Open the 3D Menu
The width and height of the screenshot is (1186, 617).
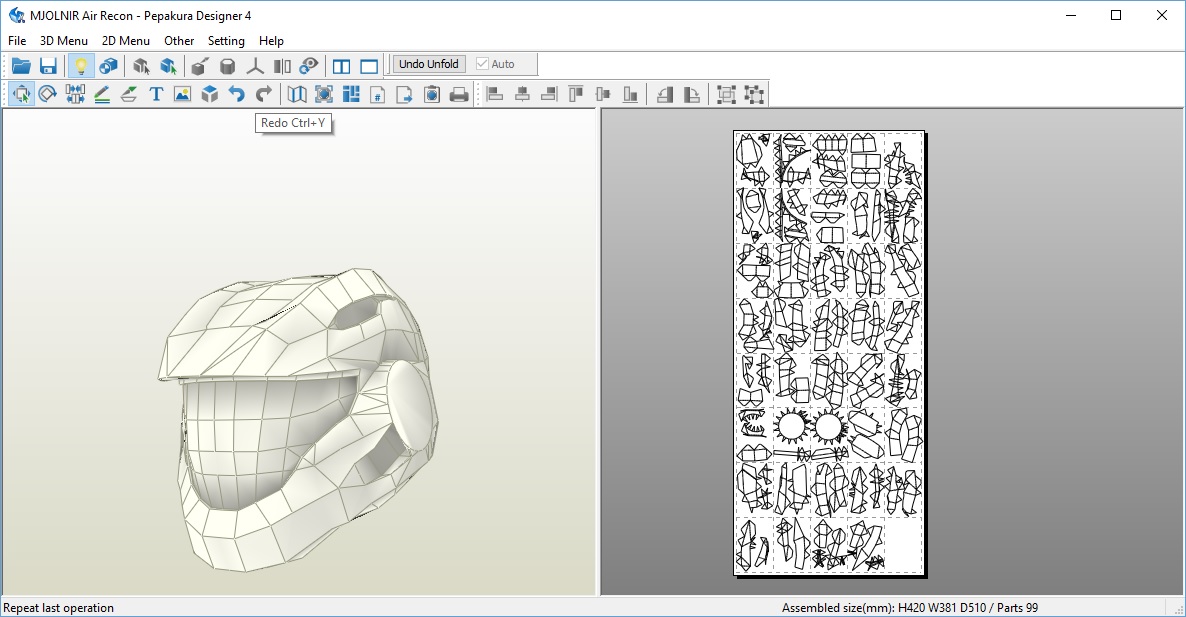(x=64, y=41)
